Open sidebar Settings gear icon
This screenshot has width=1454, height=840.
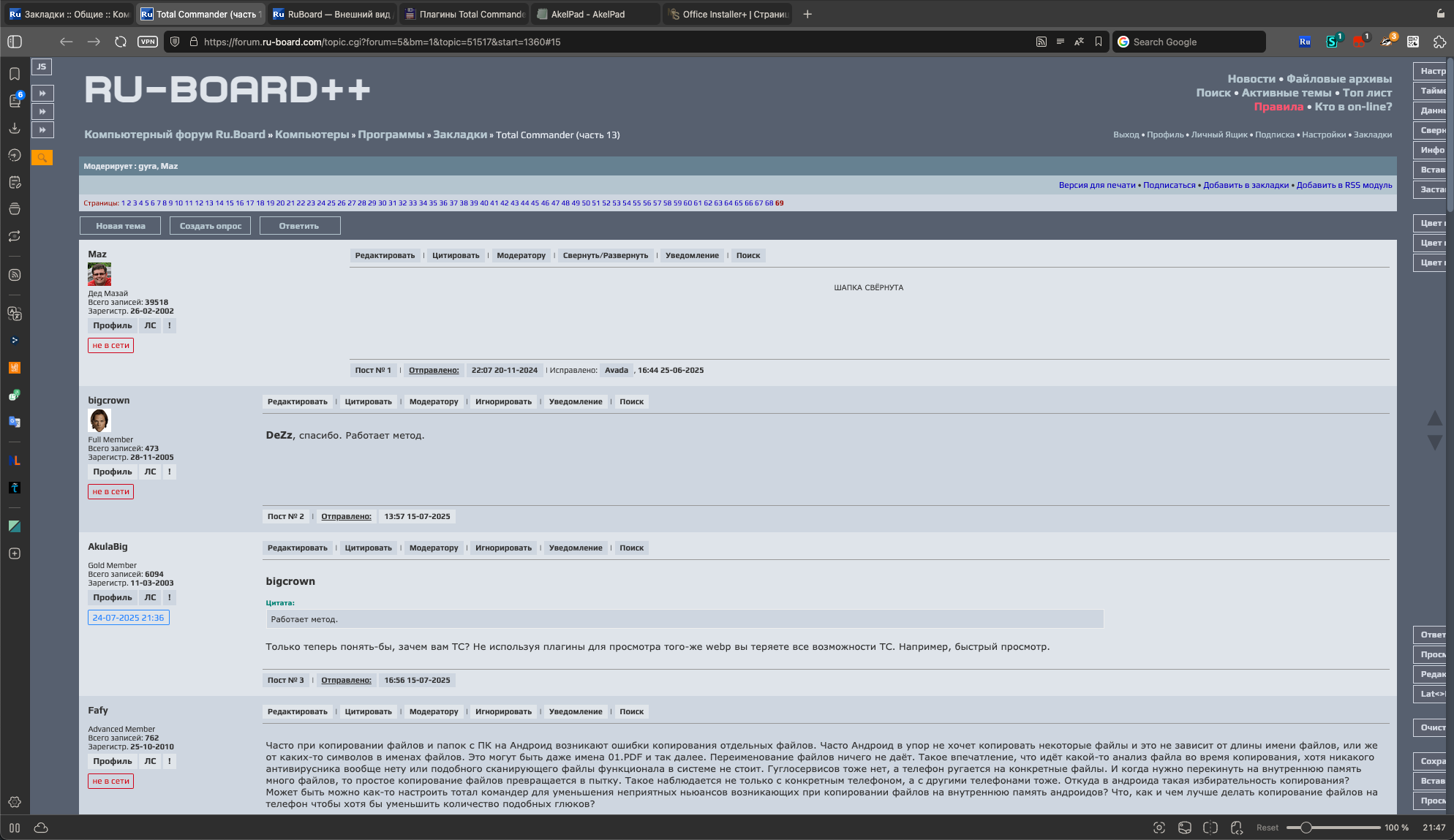[15, 802]
